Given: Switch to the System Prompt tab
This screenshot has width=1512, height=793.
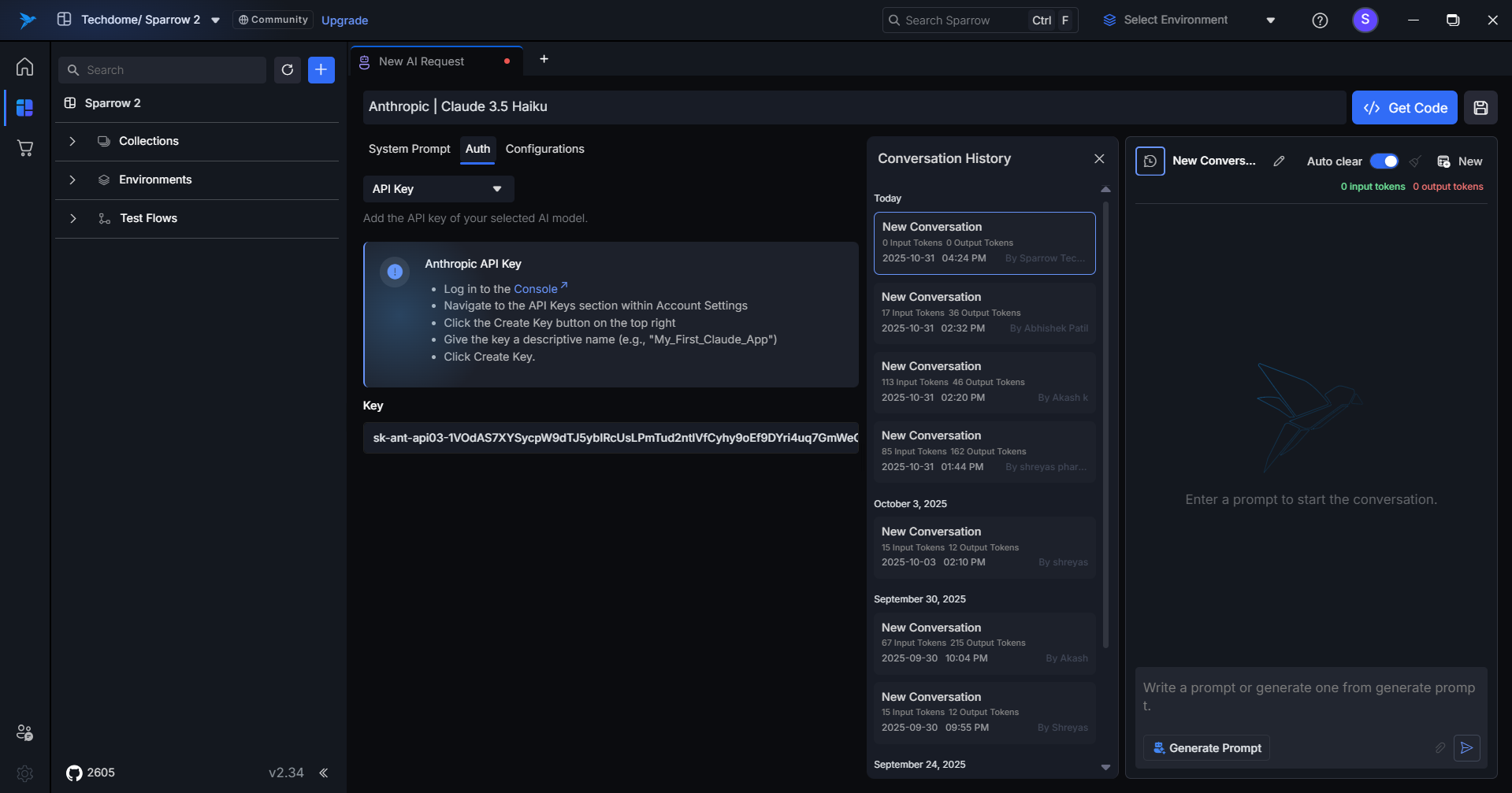Looking at the screenshot, I should pos(409,149).
